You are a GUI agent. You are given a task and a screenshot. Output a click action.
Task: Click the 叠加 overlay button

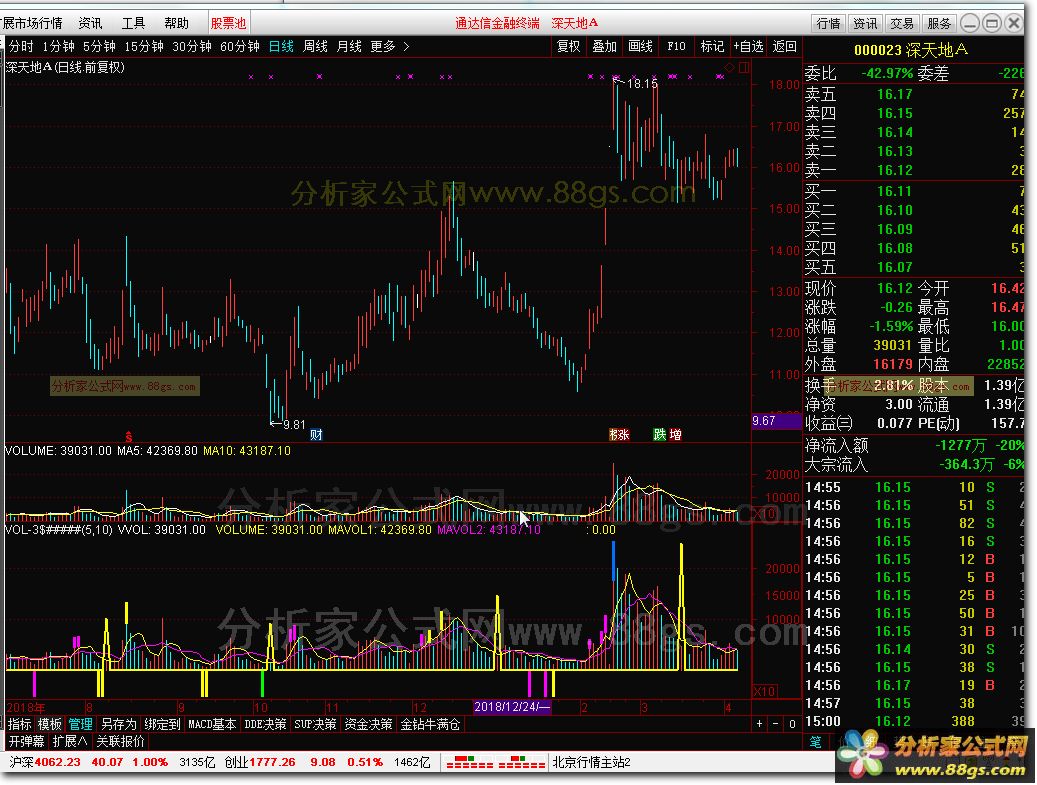(x=604, y=46)
